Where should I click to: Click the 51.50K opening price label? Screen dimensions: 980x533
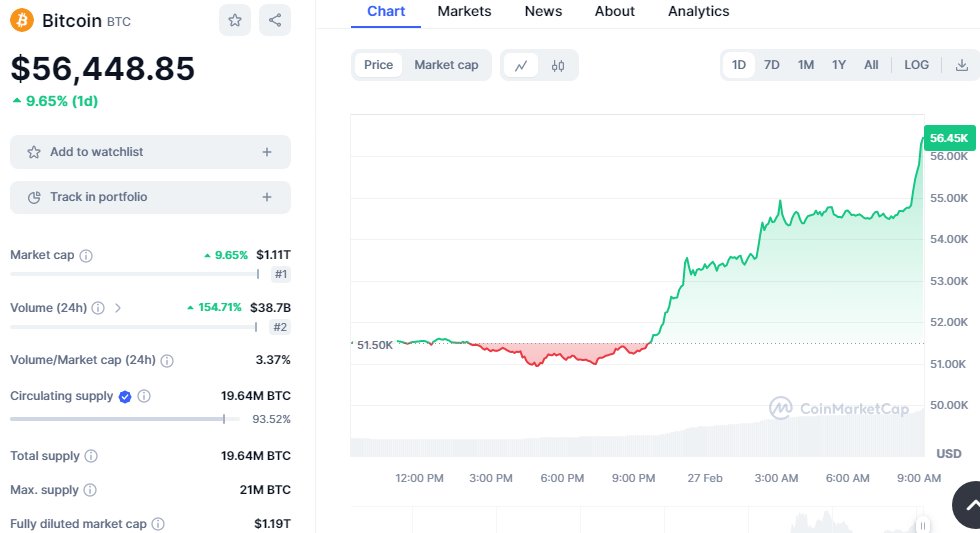point(374,345)
